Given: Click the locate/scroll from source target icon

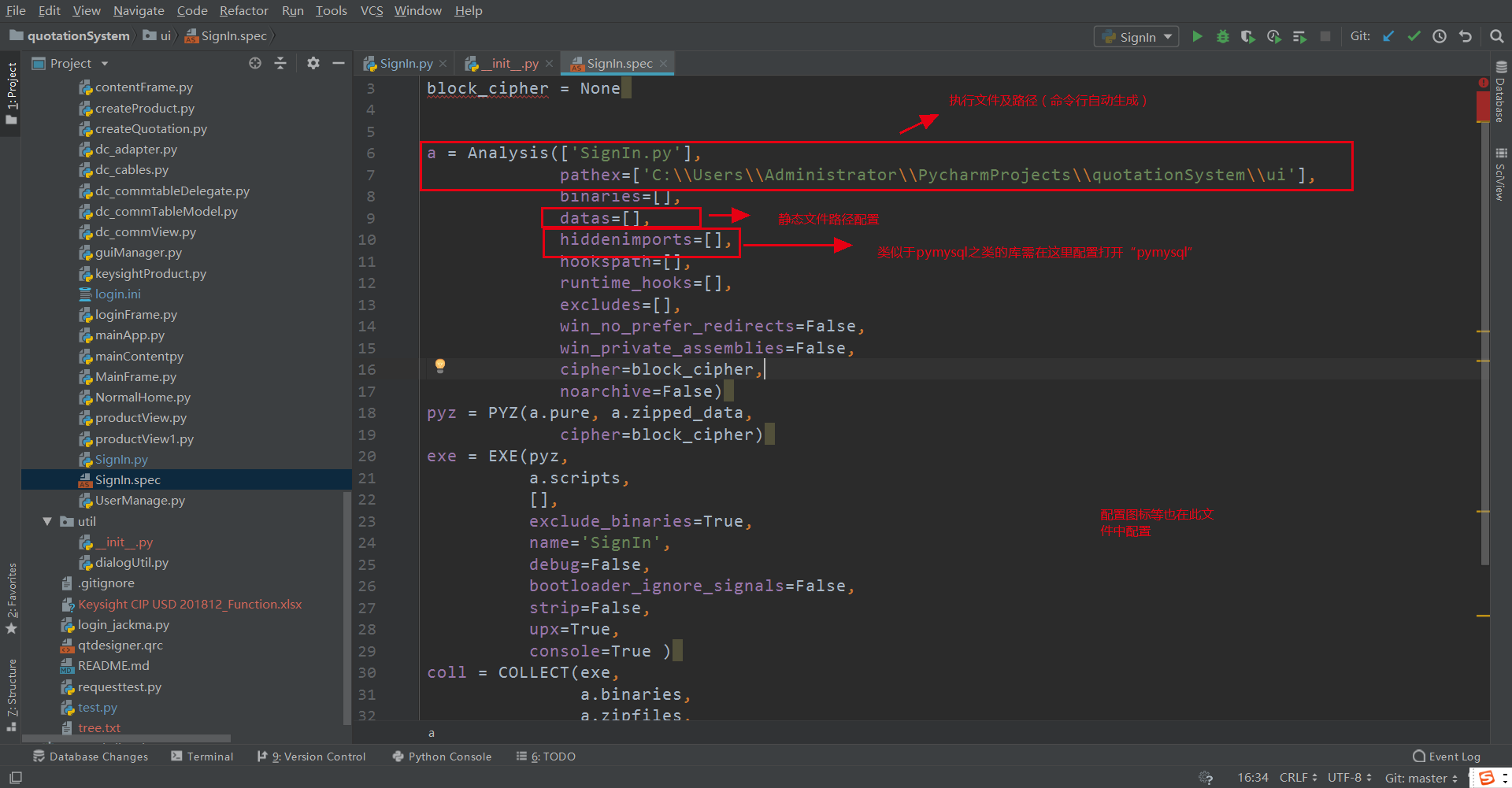Looking at the screenshot, I should coord(255,63).
